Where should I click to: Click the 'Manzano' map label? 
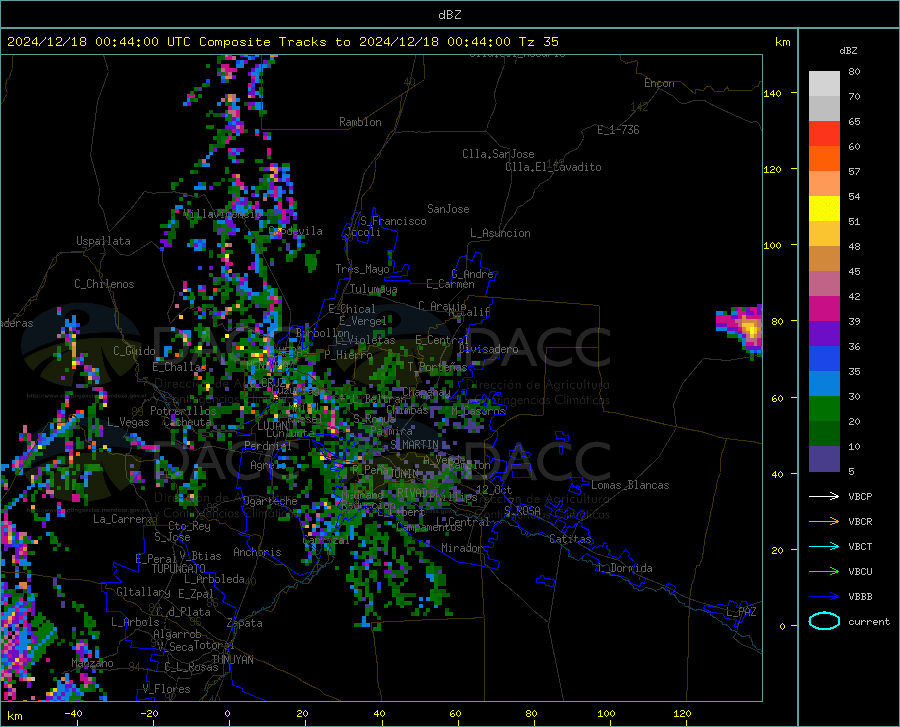pos(92,663)
